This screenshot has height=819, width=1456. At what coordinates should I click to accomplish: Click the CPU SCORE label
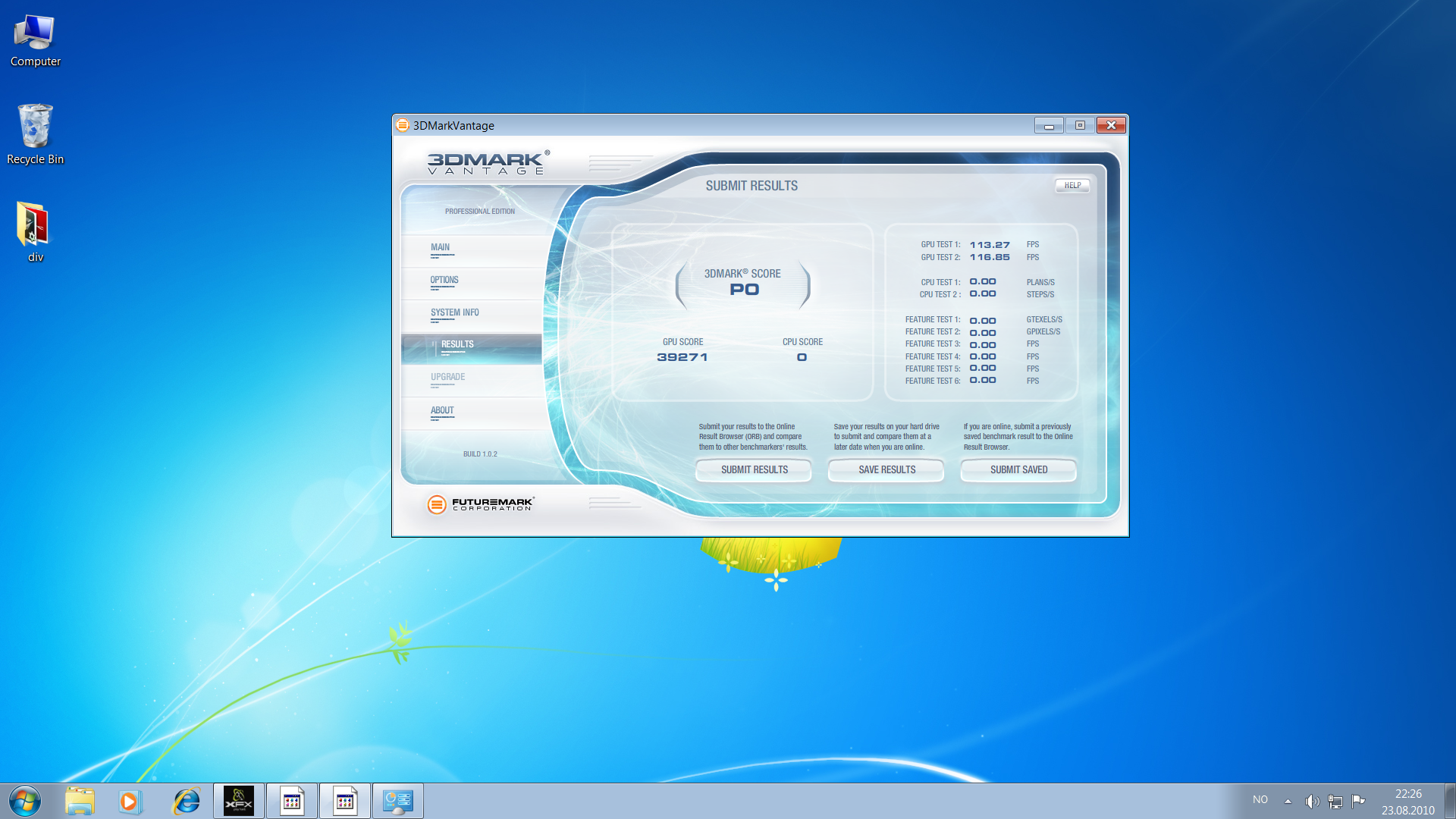click(802, 342)
